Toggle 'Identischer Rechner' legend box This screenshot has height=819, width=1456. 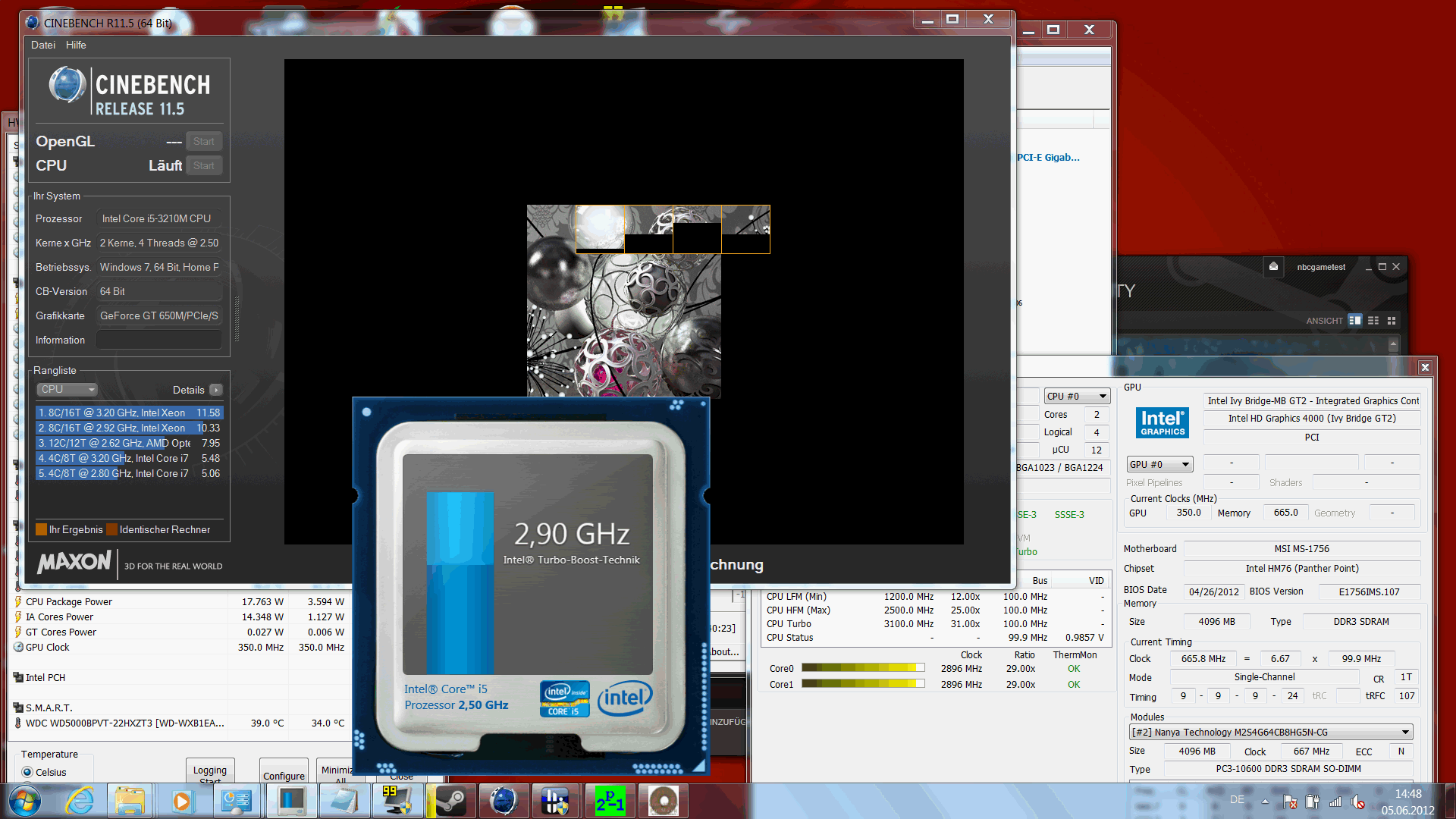coord(112,529)
